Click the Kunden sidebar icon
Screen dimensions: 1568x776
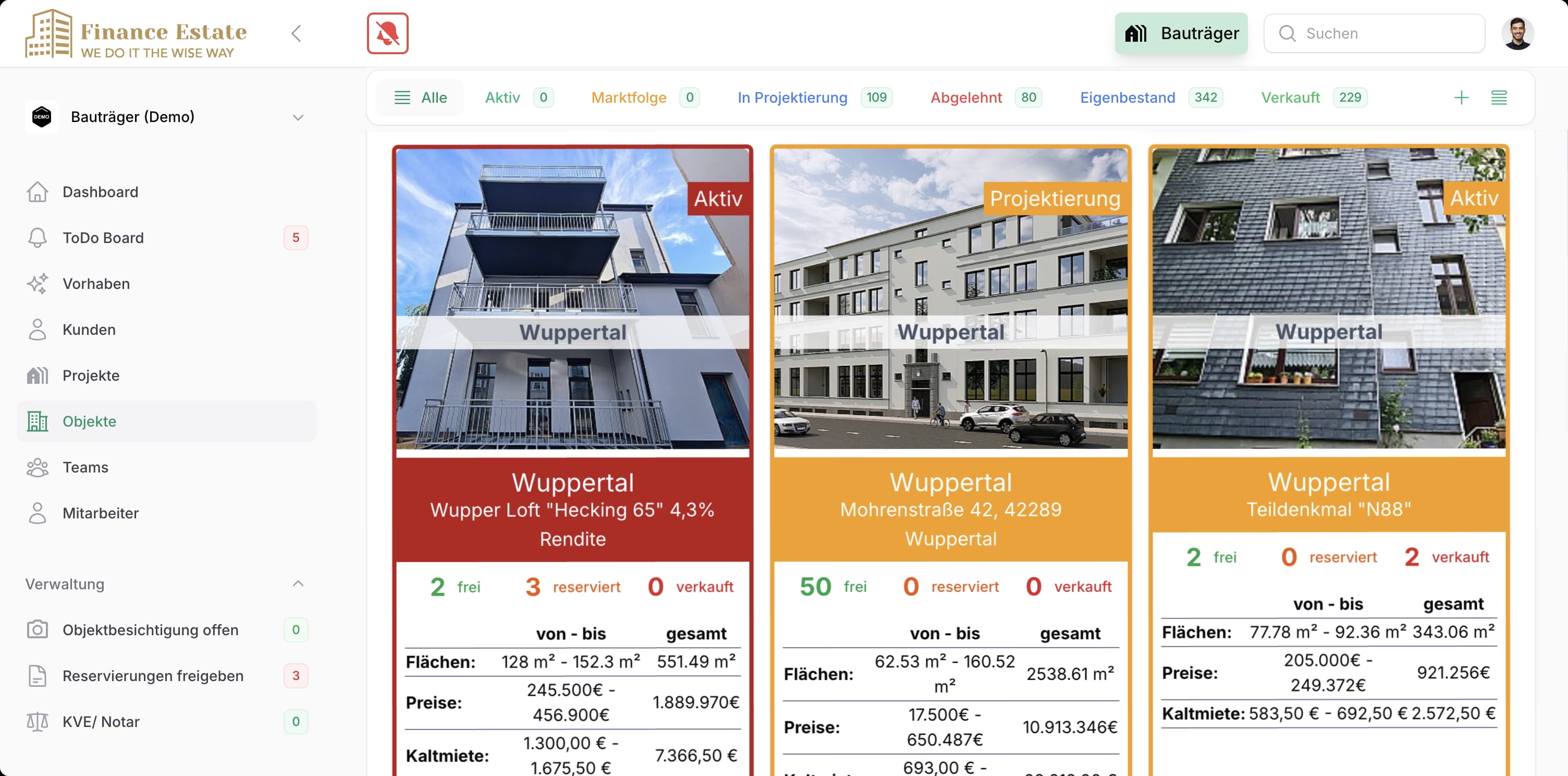pos(37,328)
